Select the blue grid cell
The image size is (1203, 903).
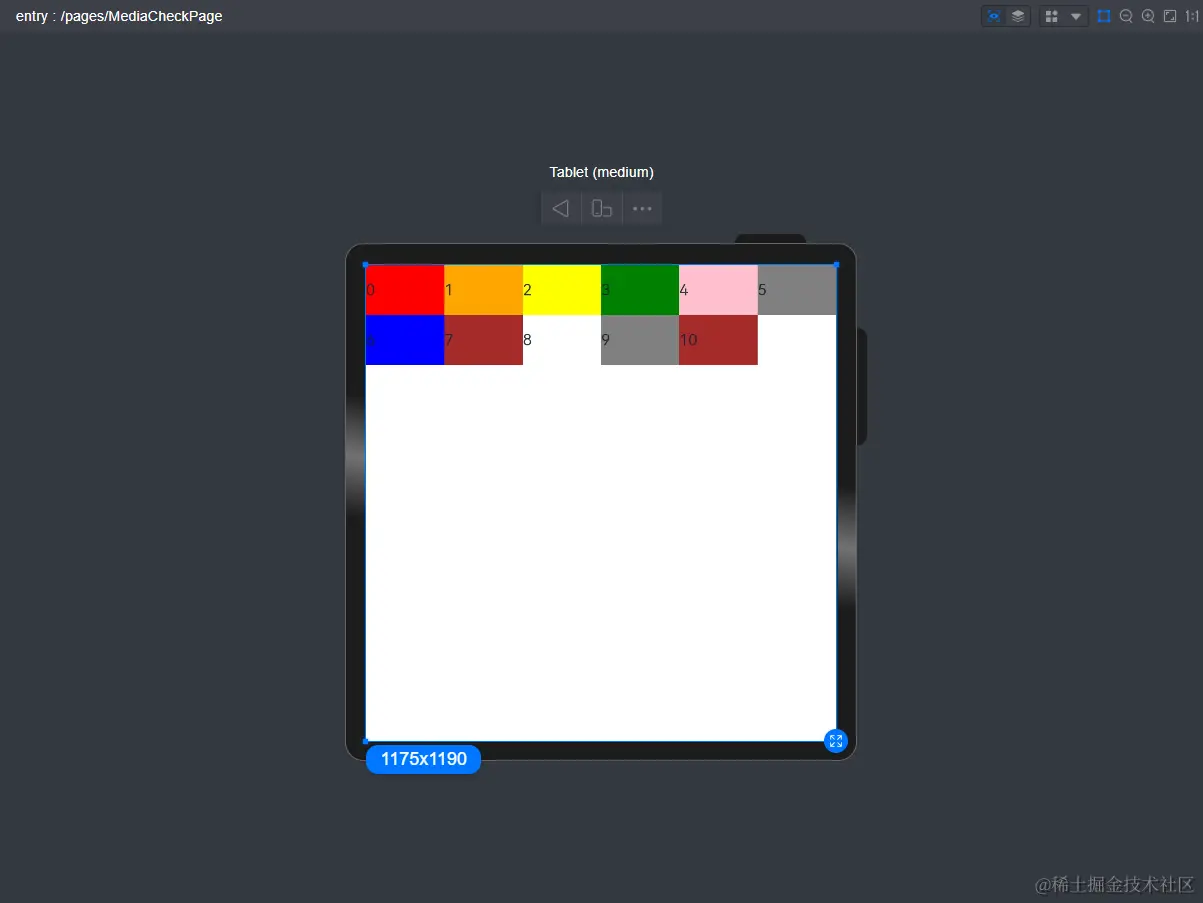pyautogui.click(x=405, y=340)
